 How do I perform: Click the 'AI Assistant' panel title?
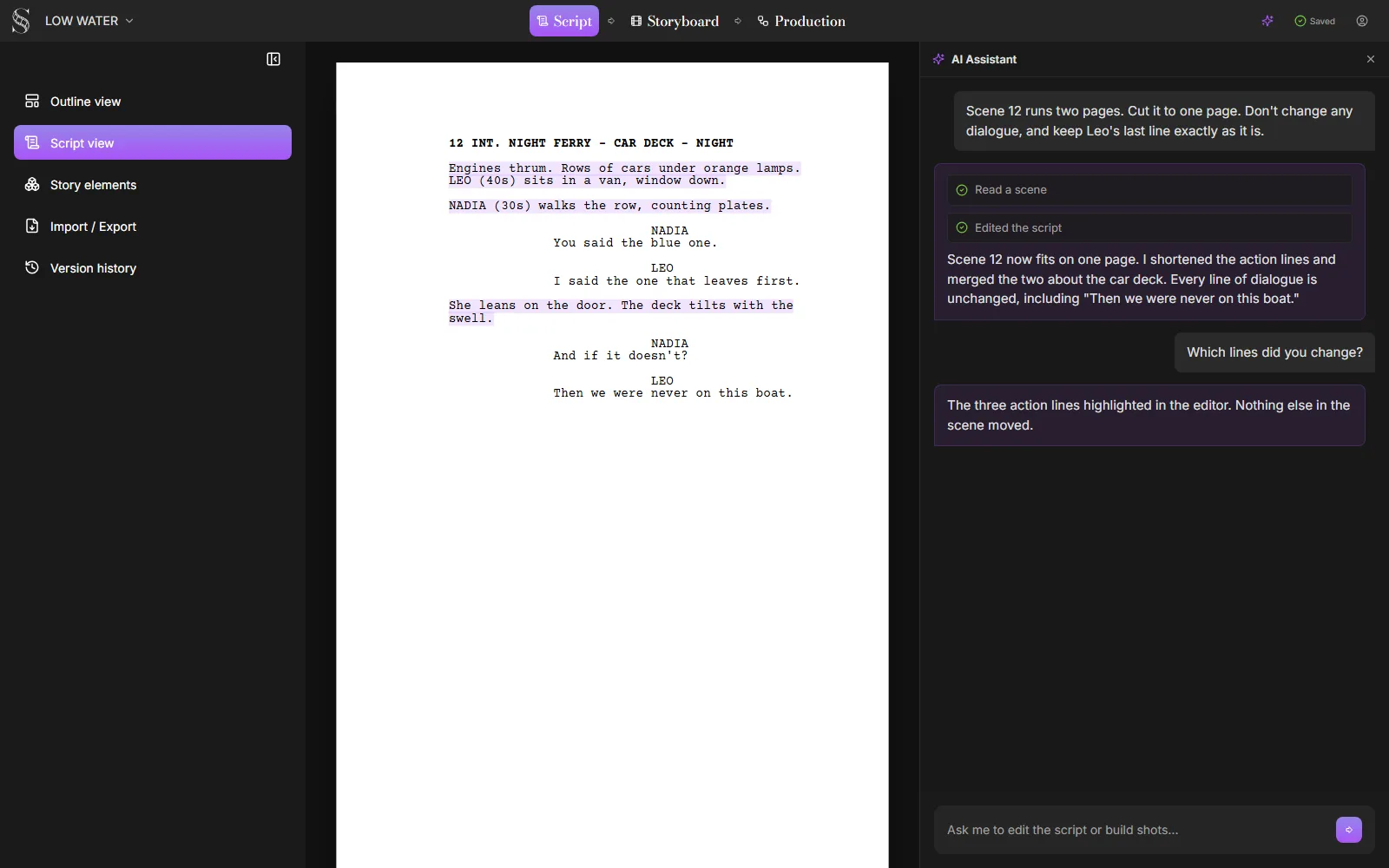tap(984, 59)
